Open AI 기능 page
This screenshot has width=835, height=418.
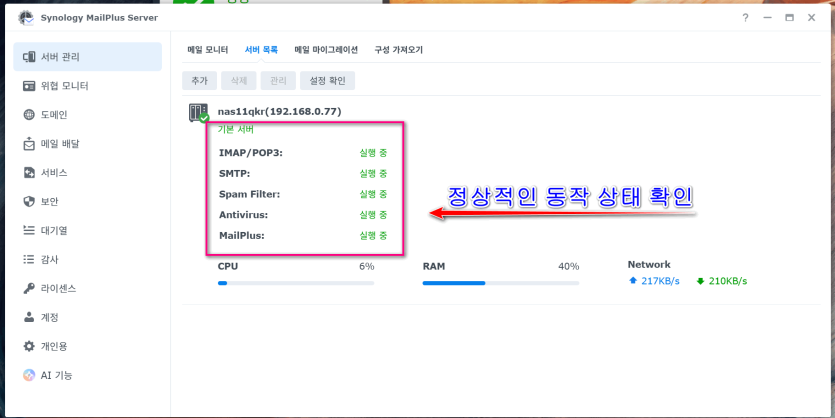87,375
